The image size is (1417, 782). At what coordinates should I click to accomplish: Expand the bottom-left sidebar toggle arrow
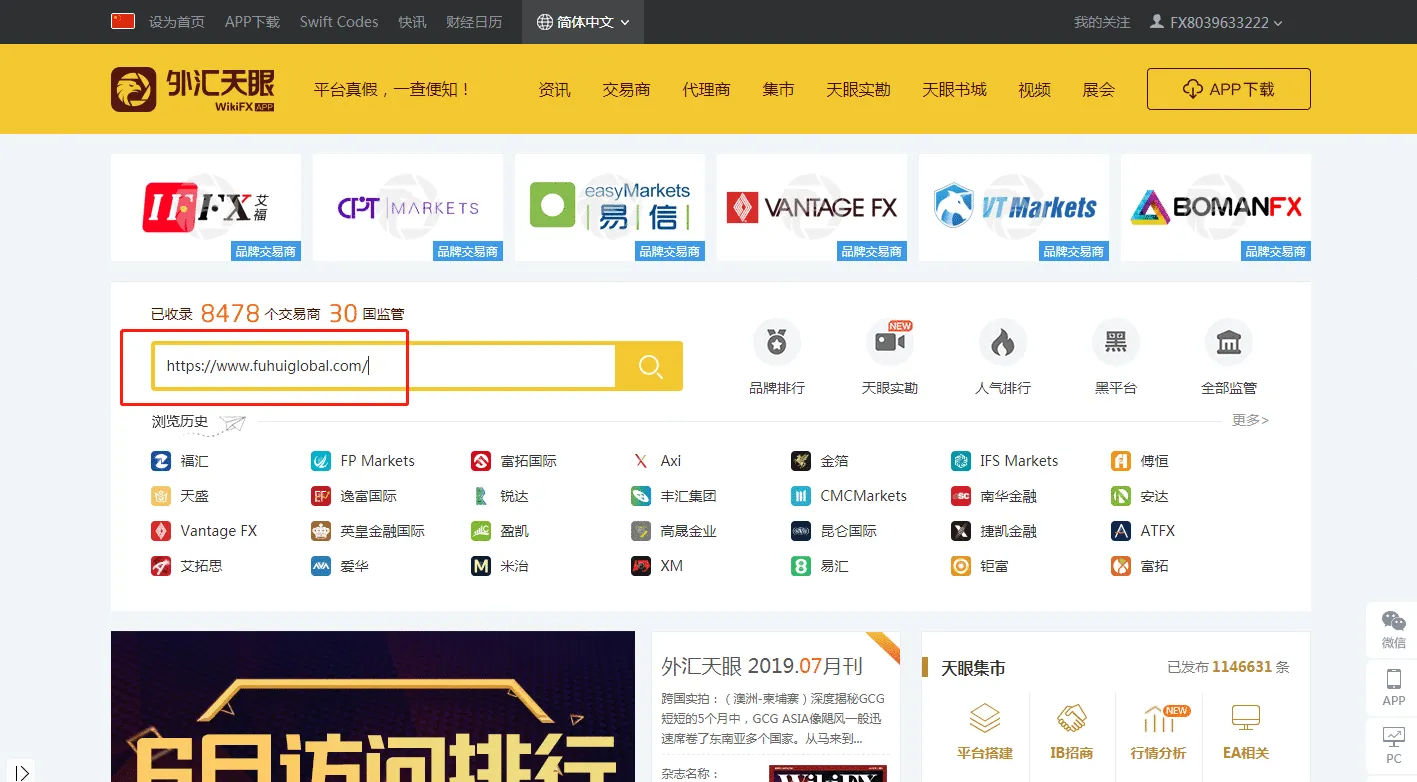coord(21,772)
